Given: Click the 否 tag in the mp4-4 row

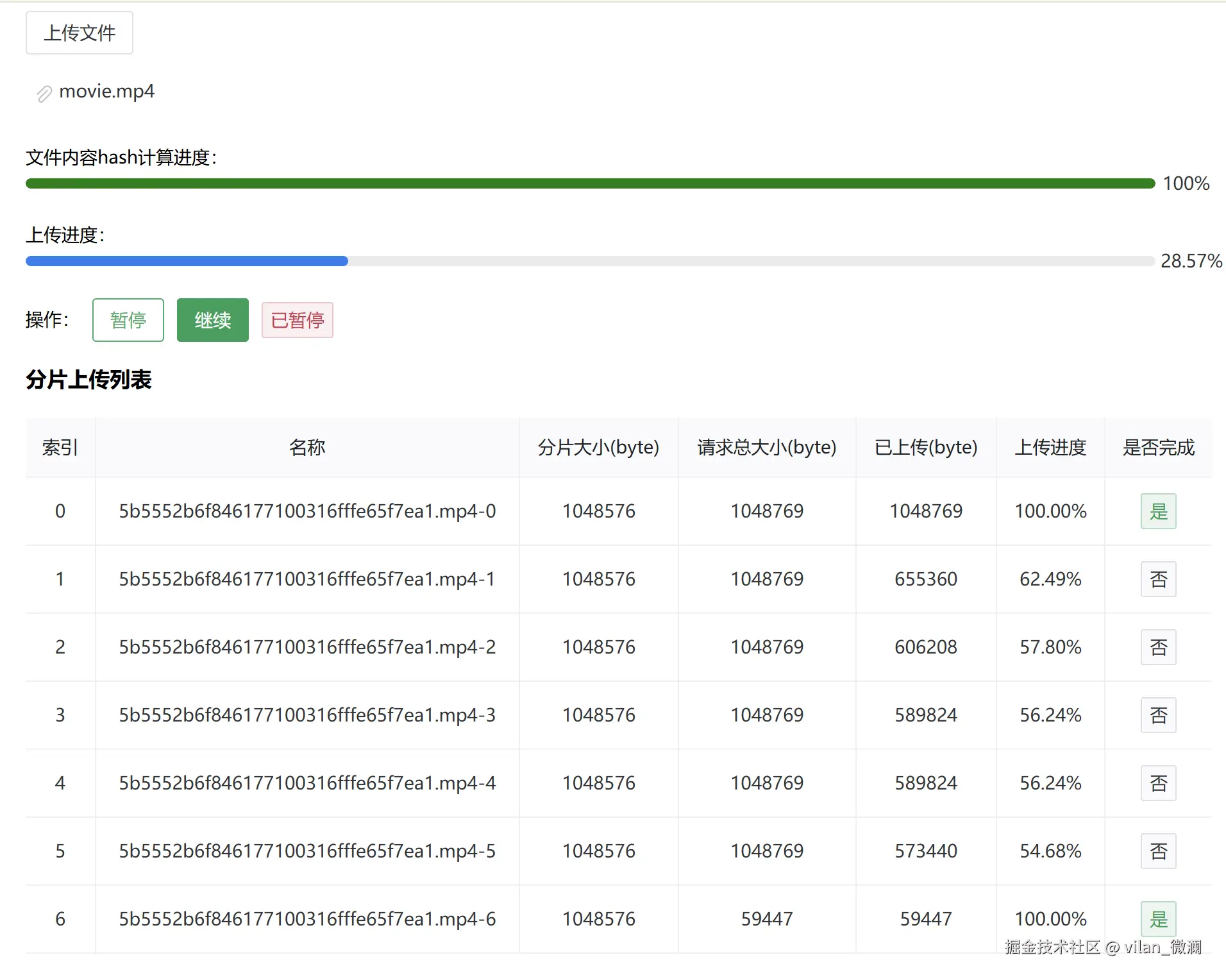Looking at the screenshot, I should click(1159, 783).
